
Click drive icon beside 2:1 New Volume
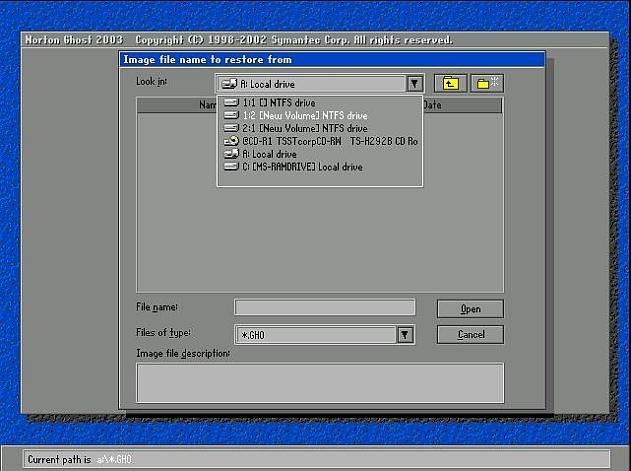[x=231, y=128]
